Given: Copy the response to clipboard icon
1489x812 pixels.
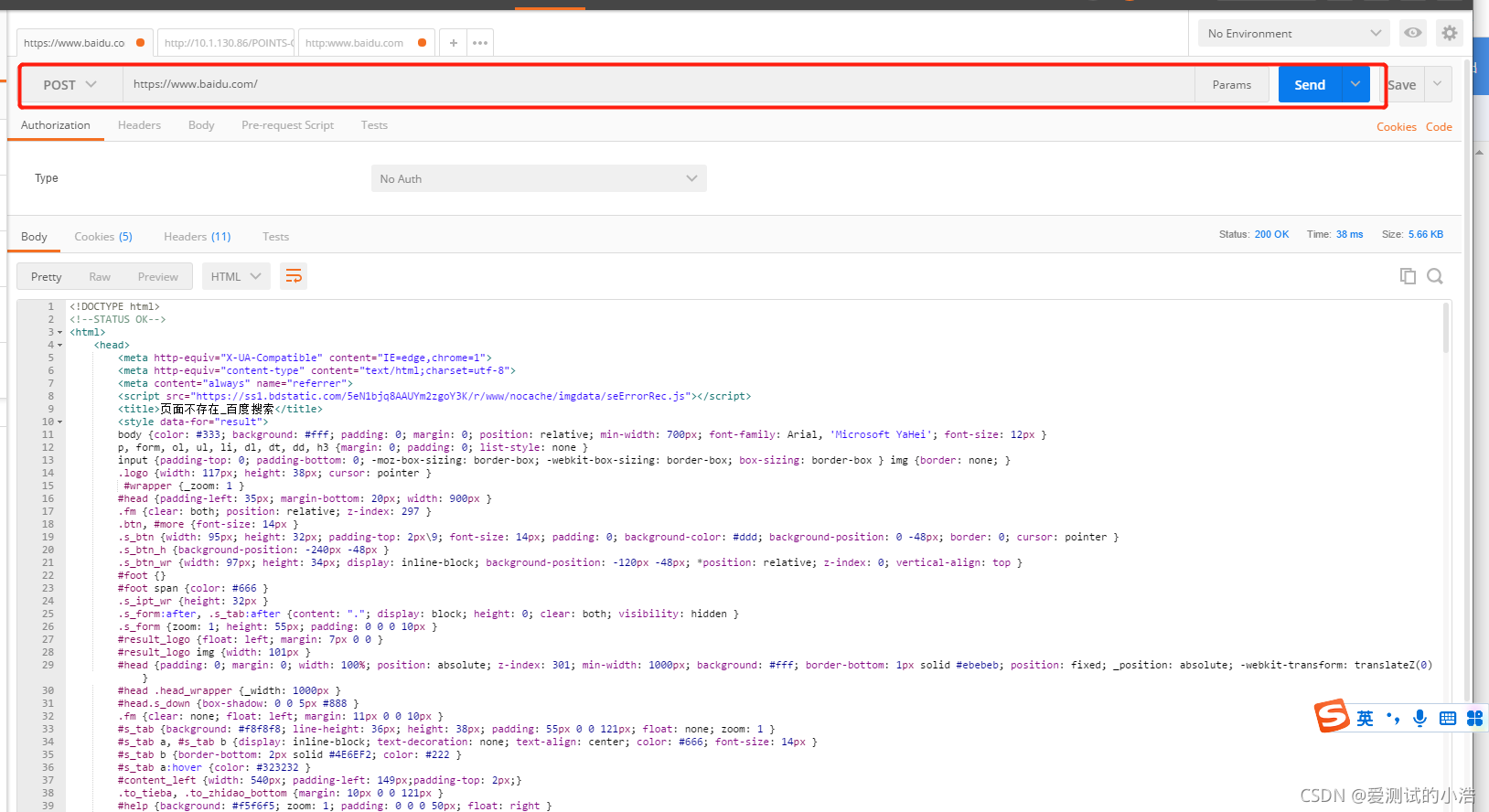Looking at the screenshot, I should pos(1408,276).
